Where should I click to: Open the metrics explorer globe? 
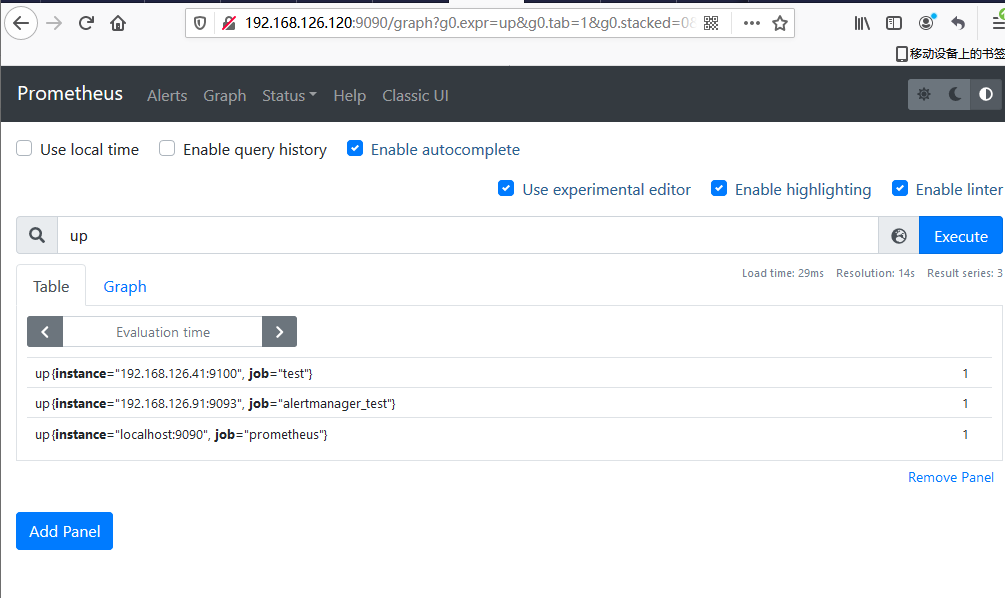899,236
